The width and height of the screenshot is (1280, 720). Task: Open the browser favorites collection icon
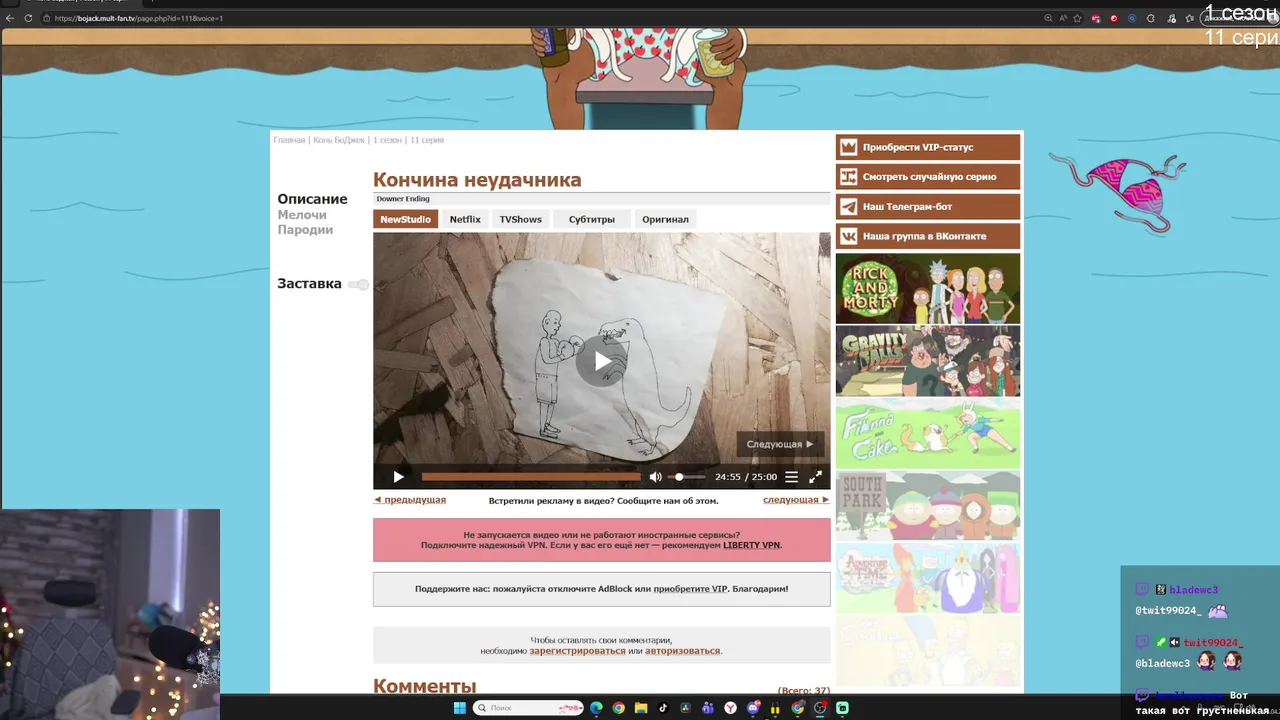click(1189, 18)
